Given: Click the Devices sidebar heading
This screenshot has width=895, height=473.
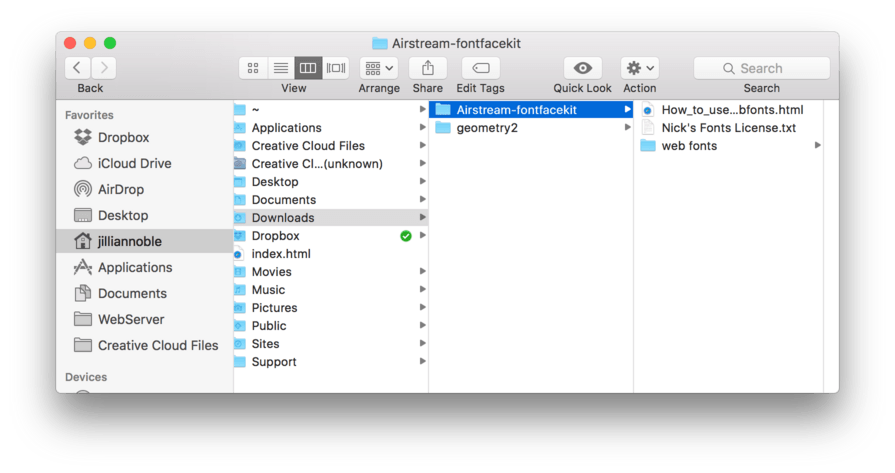Looking at the screenshot, I should pos(86,377).
